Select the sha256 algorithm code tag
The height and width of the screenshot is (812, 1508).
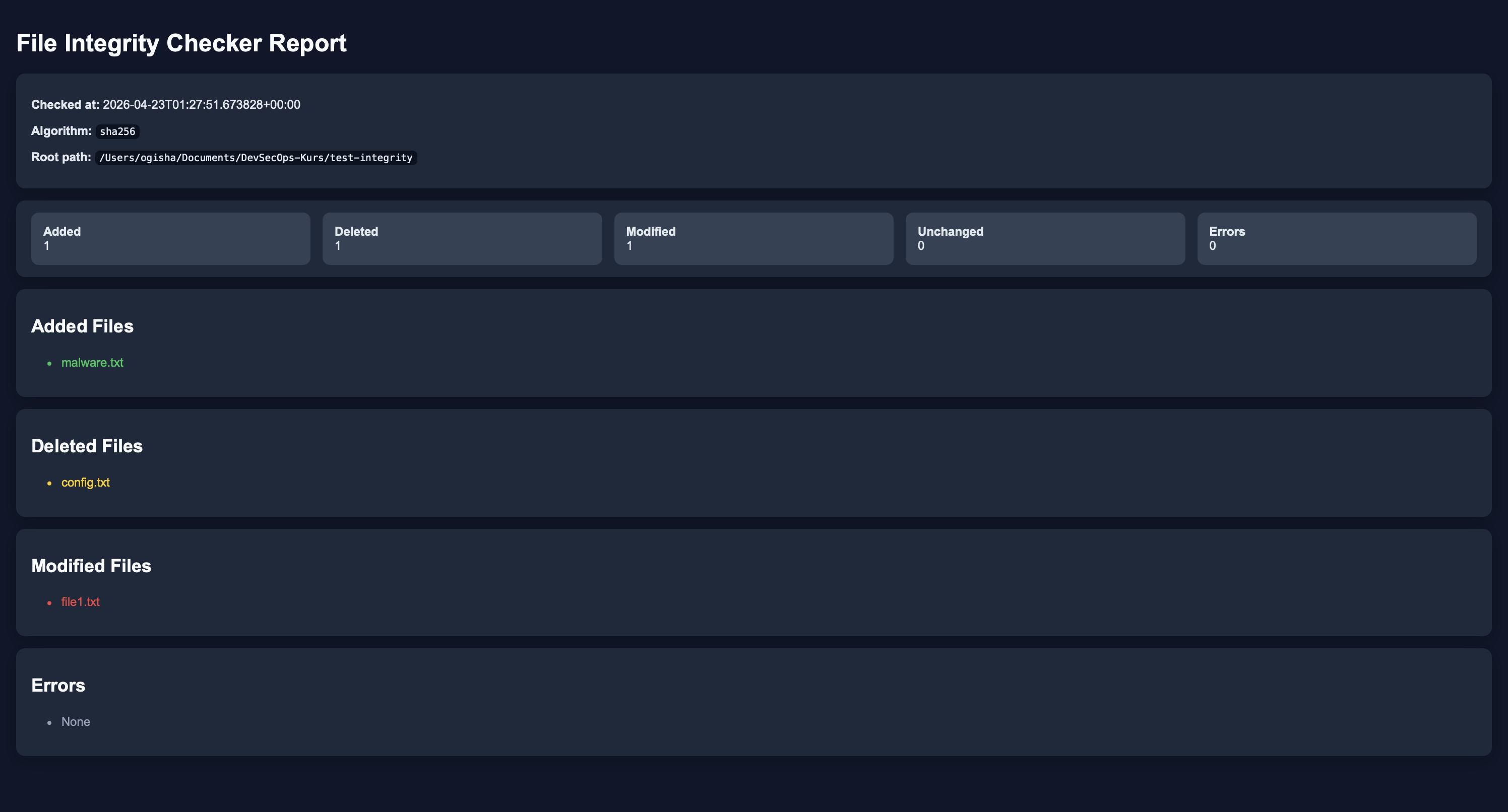[x=117, y=131]
